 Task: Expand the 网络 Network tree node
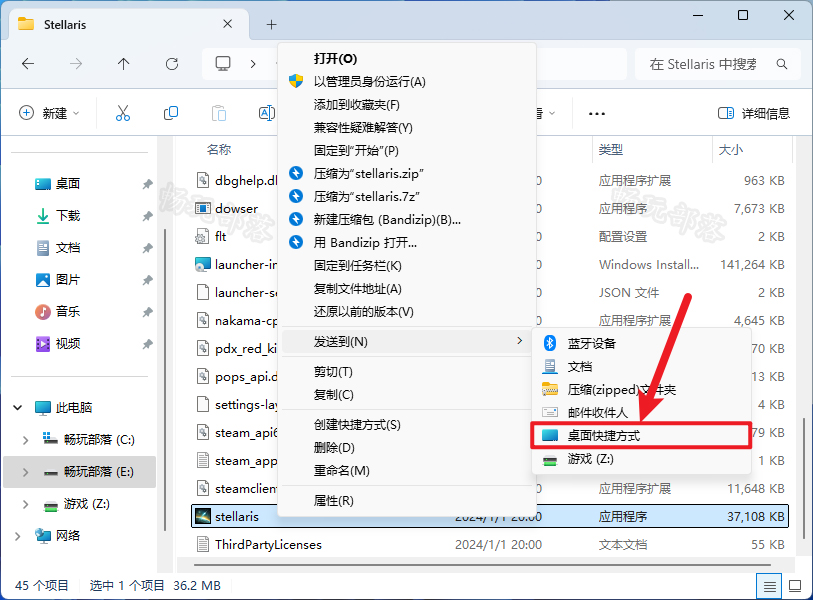[x=18, y=536]
